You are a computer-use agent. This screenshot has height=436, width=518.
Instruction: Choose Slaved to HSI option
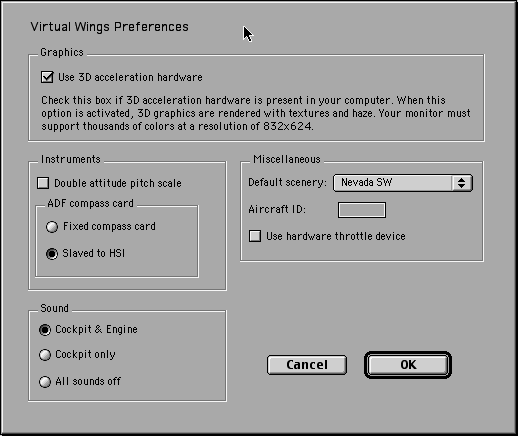[52, 254]
